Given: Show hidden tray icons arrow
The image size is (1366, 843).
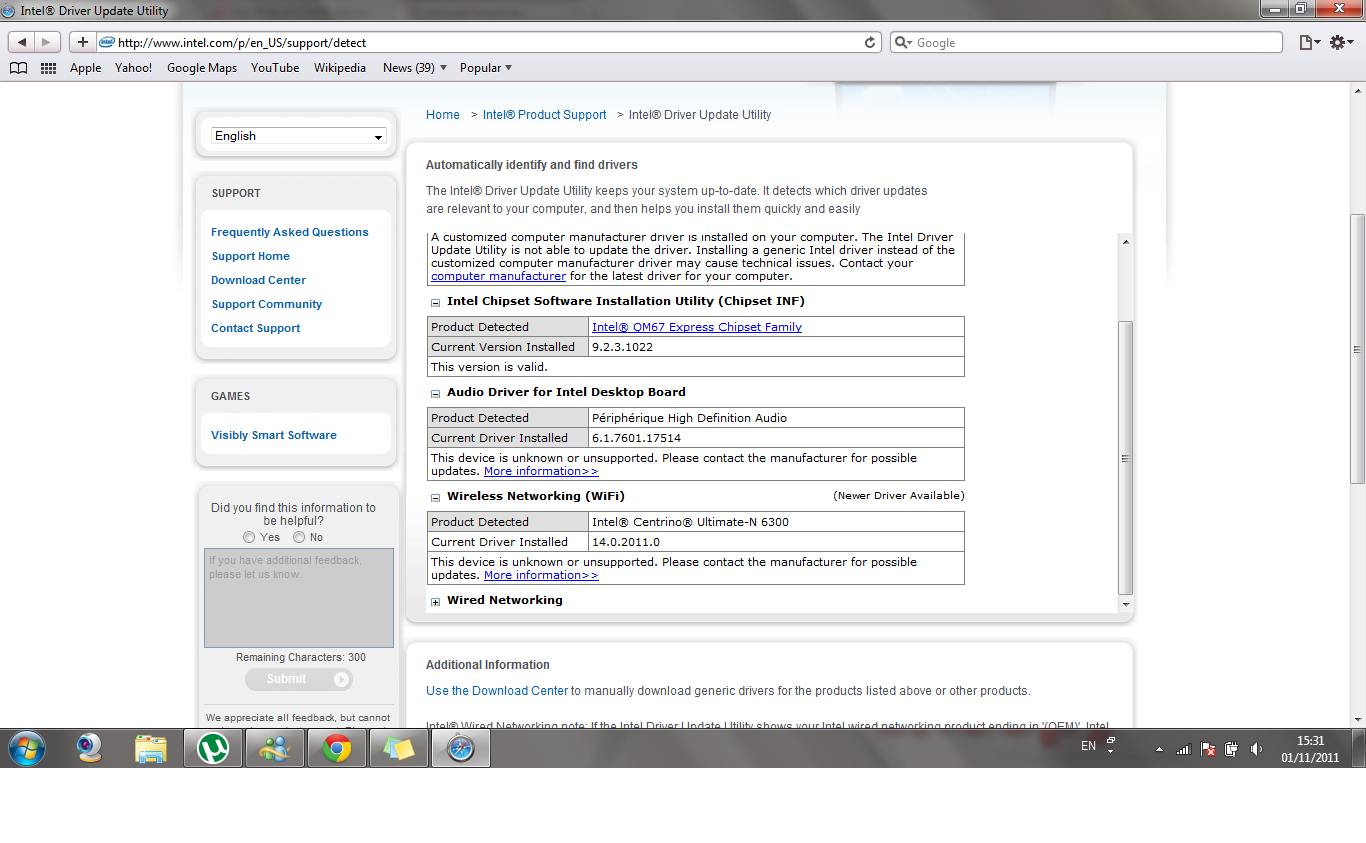Looking at the screenshot, I should [x=1159, y=749].
